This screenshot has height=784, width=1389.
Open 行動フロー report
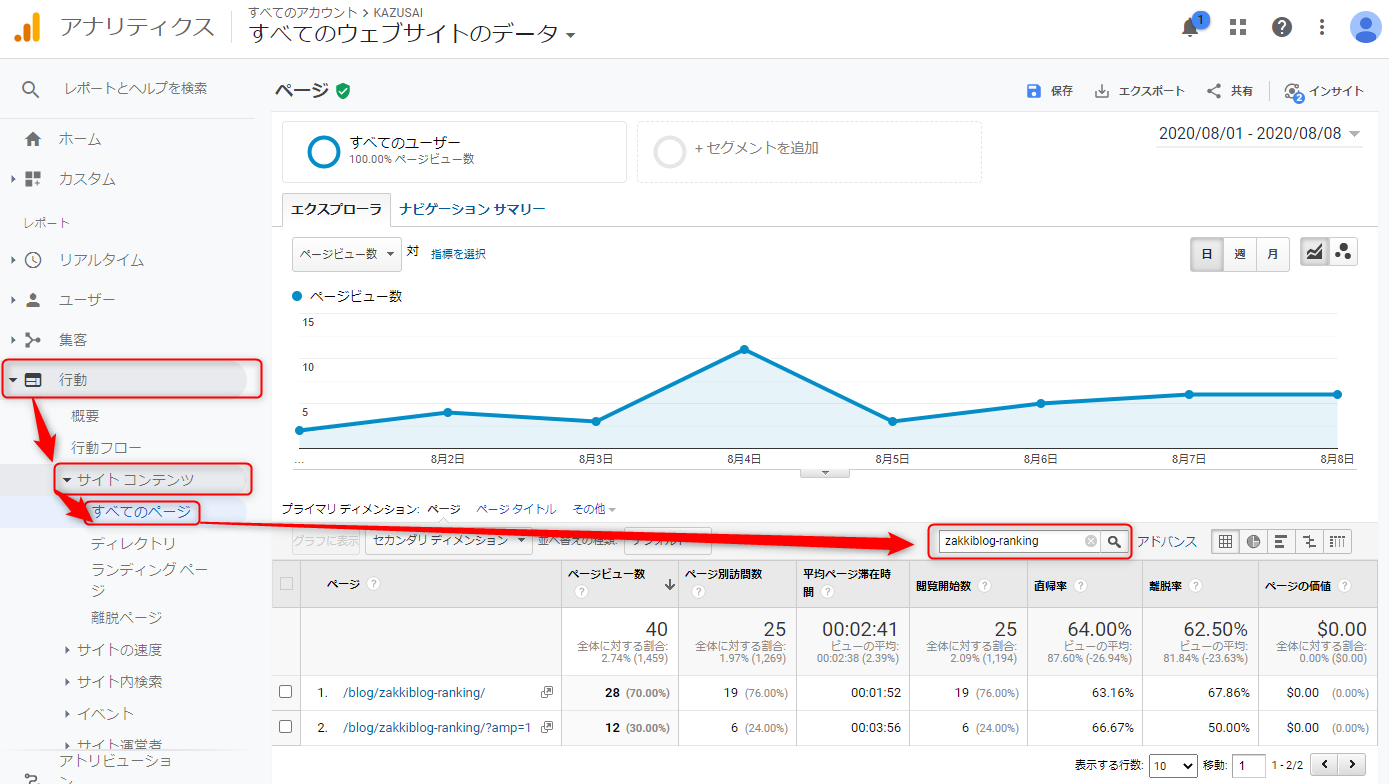pyautogui.click(x=106, y=448)
